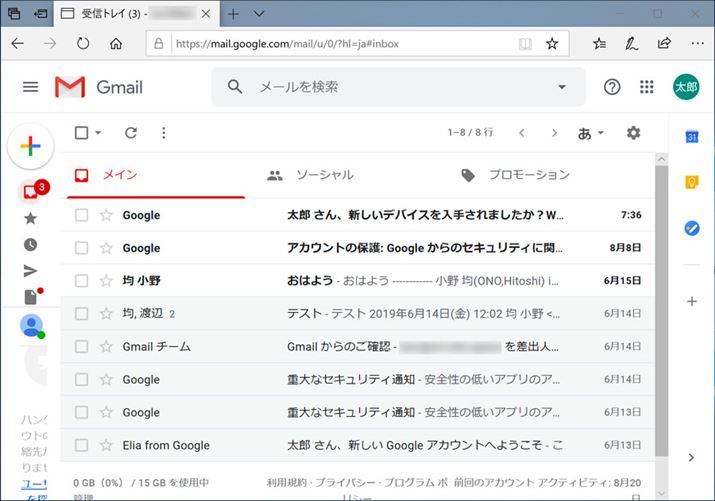Open the Sent mail sidebar icon
Screen dimensions: 715x501
pos(30,270)
